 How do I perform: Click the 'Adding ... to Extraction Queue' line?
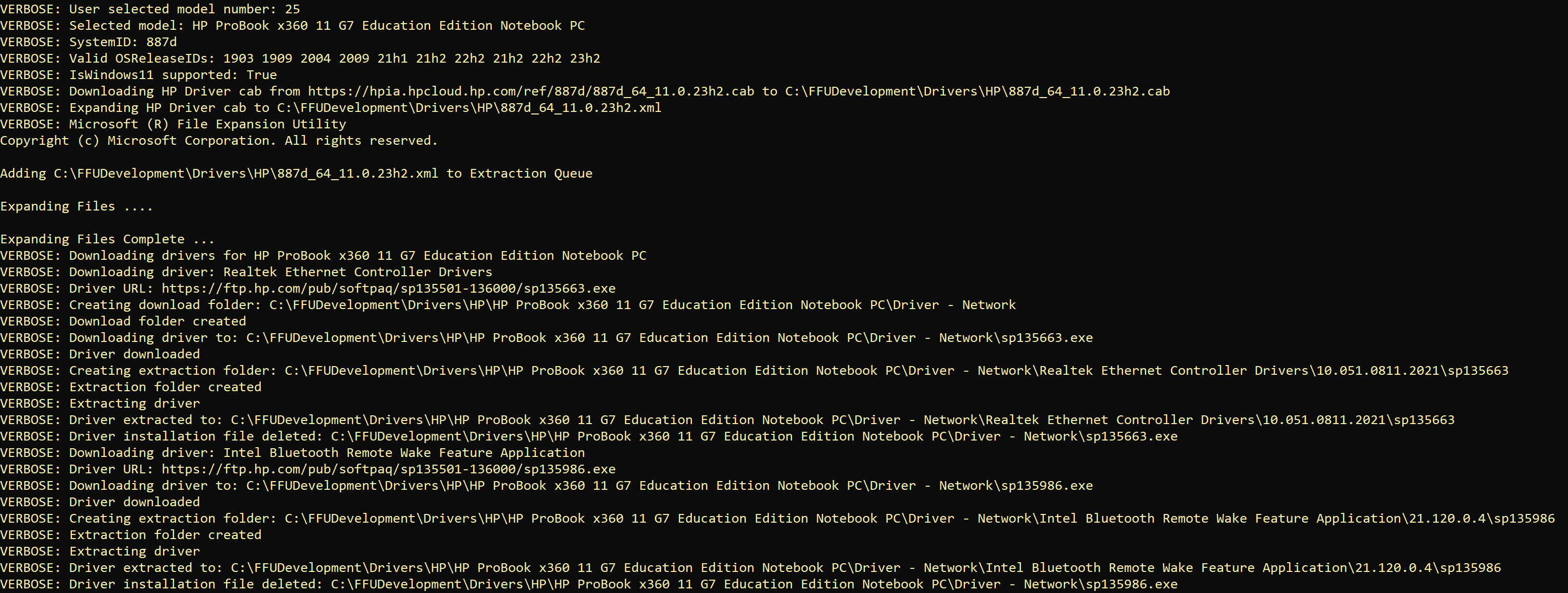tap(297, 174)
